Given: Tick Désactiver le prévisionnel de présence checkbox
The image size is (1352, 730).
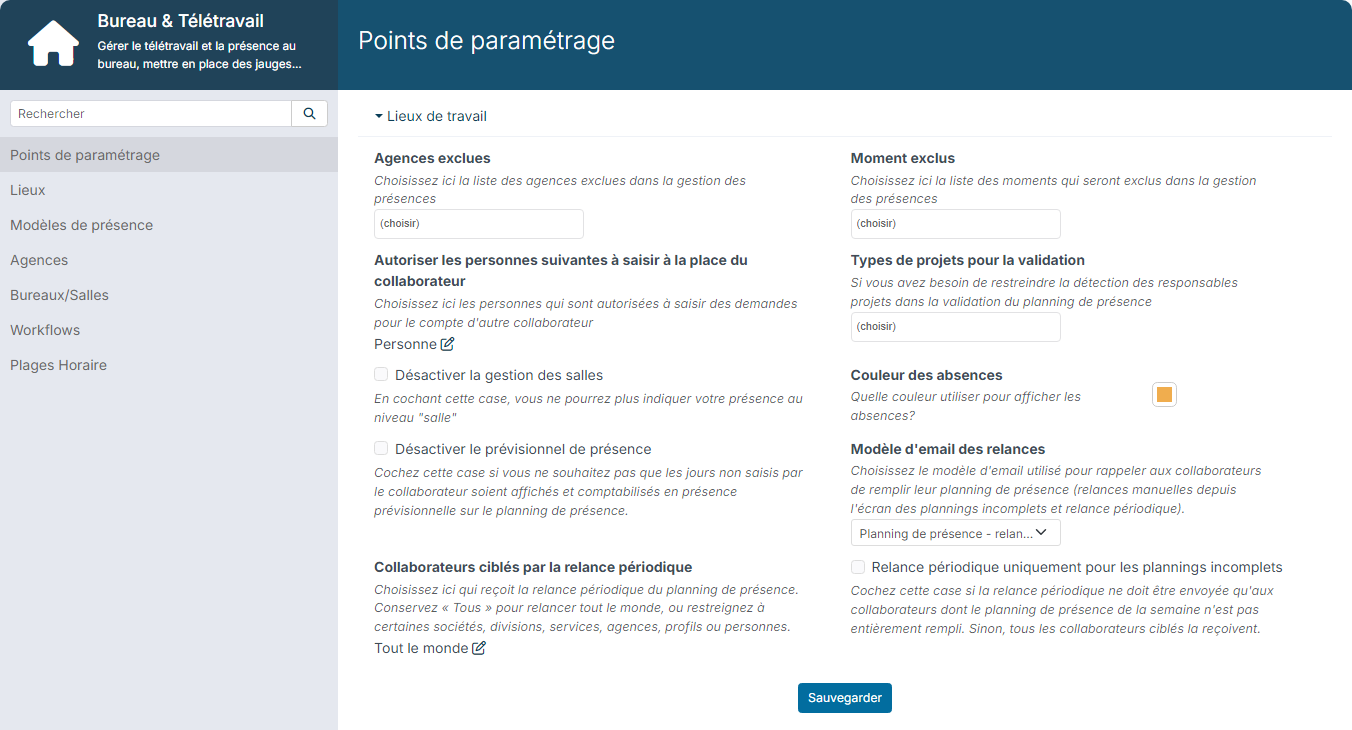Looking at the screenshot, I should (381, 449).
